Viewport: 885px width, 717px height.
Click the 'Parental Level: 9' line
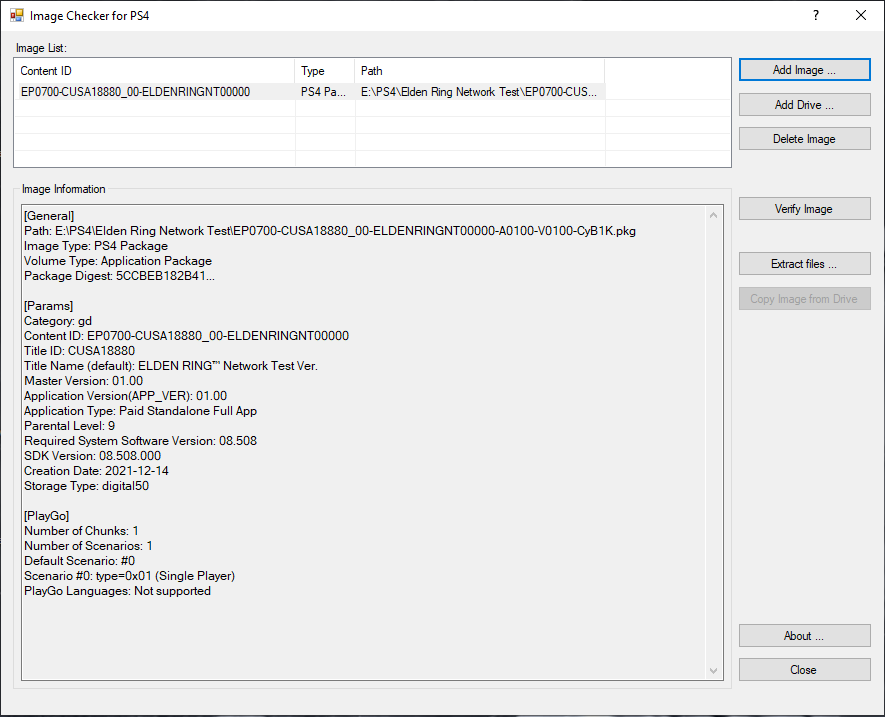coord(69,426)
